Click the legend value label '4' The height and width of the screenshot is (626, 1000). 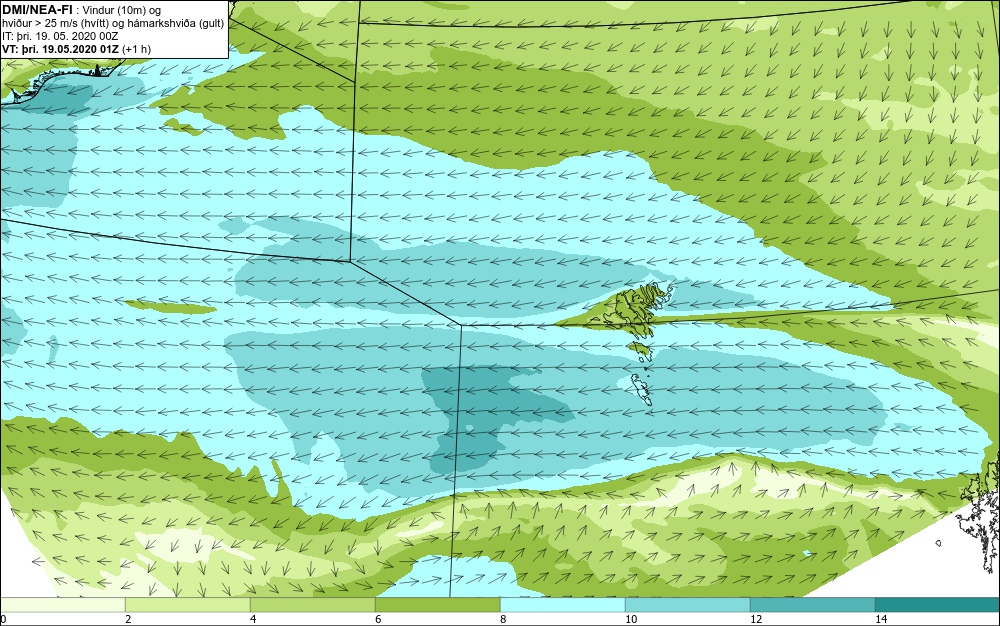click(253, 619)
